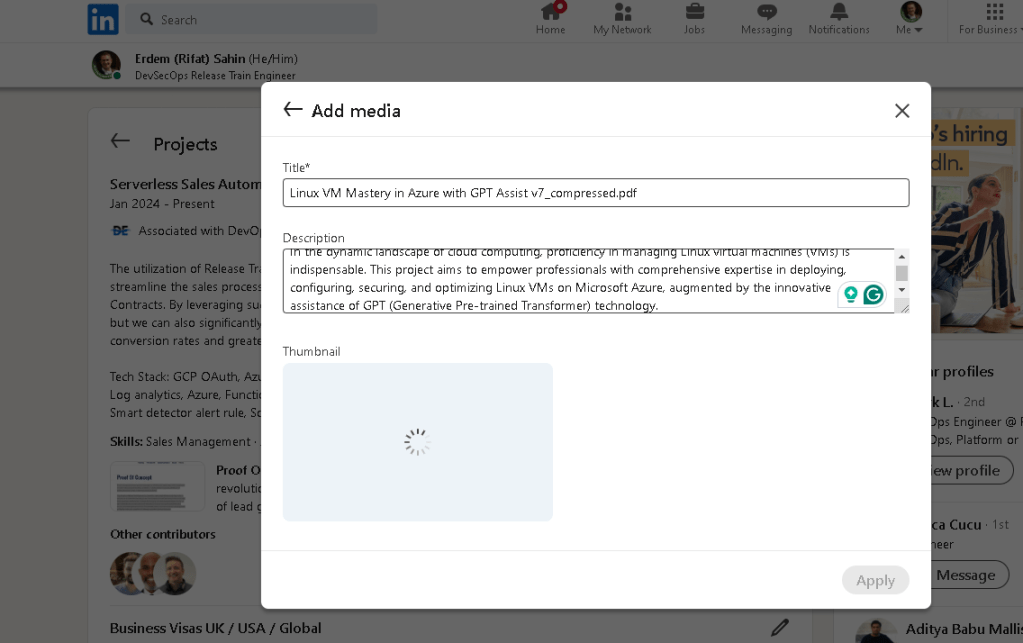Screen dimensions: 1023x643
Task: Open Messaging from the top bar
Action: [x=767, y=19]
